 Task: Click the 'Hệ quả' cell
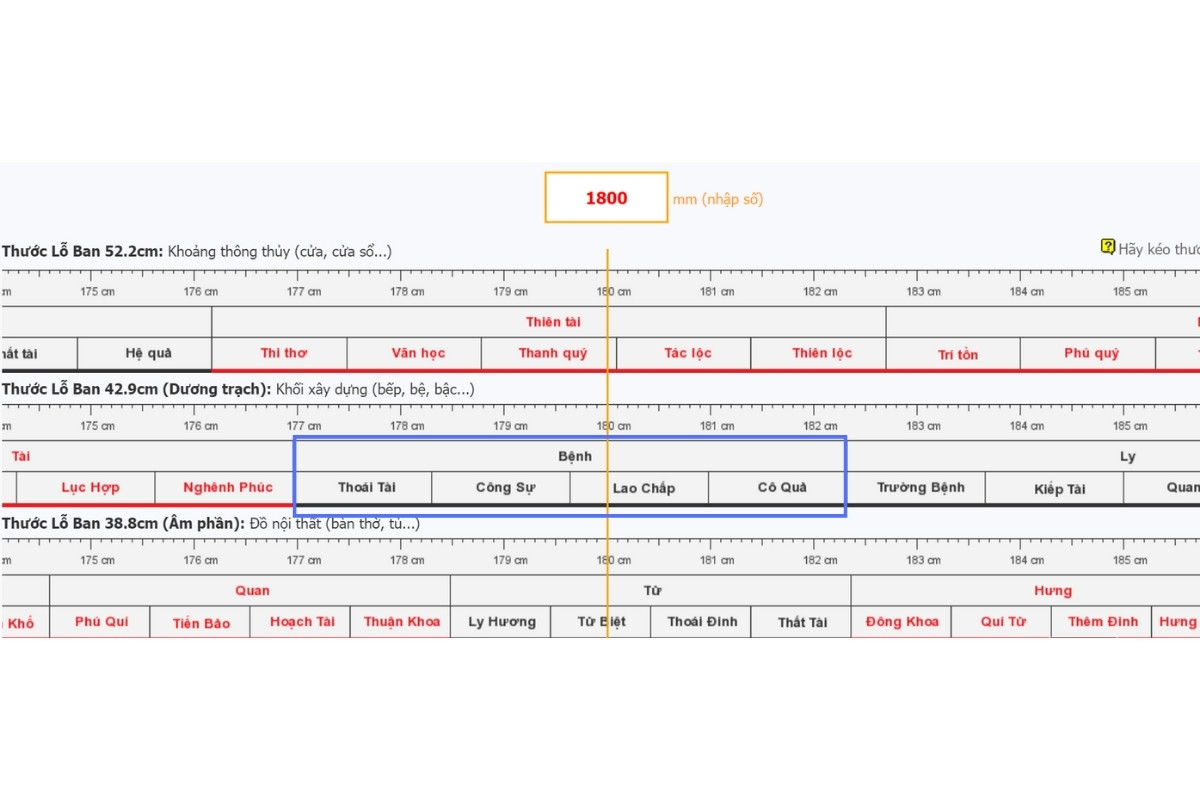[145, 353]
